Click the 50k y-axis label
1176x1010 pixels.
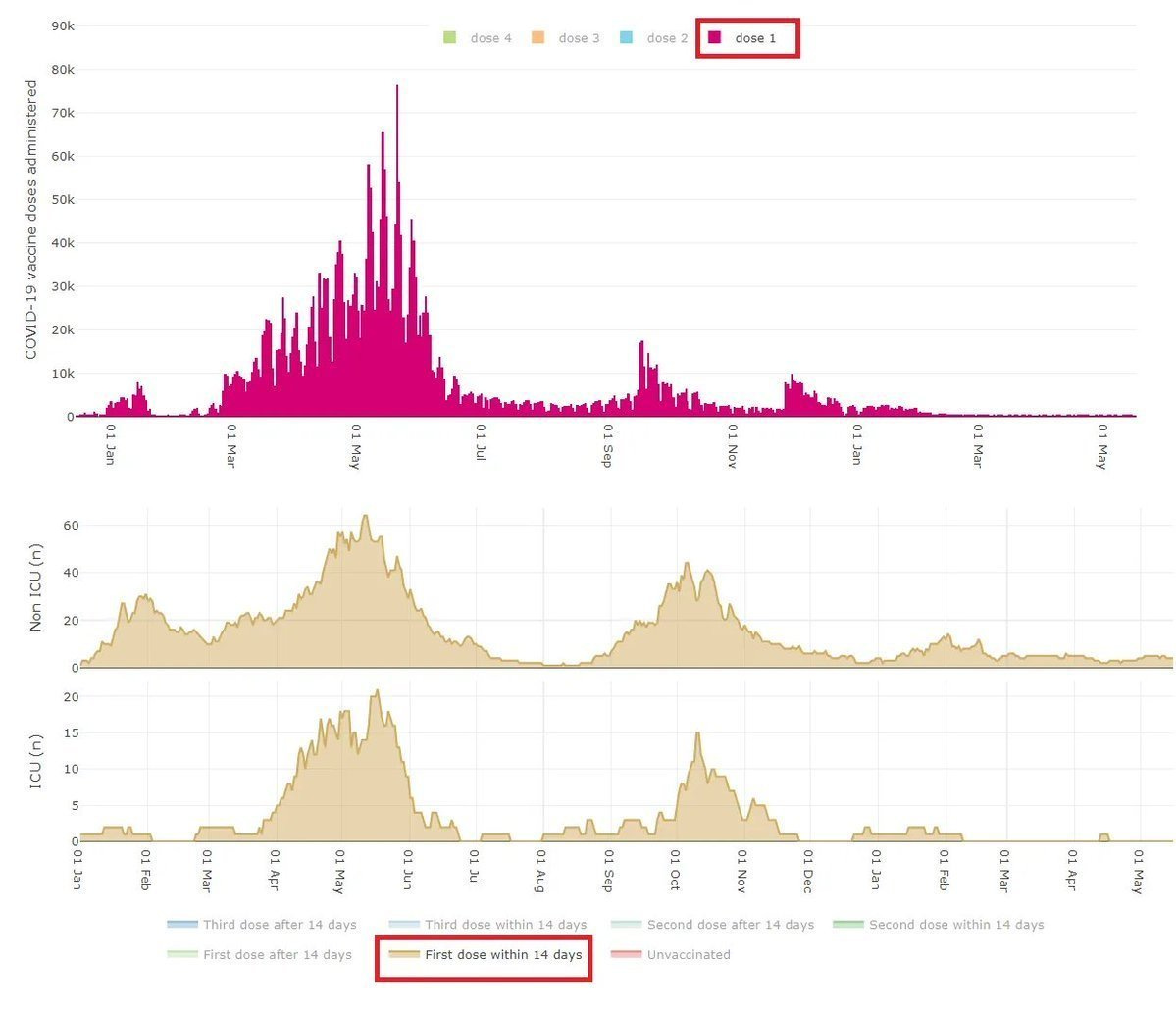pos(63,199)
